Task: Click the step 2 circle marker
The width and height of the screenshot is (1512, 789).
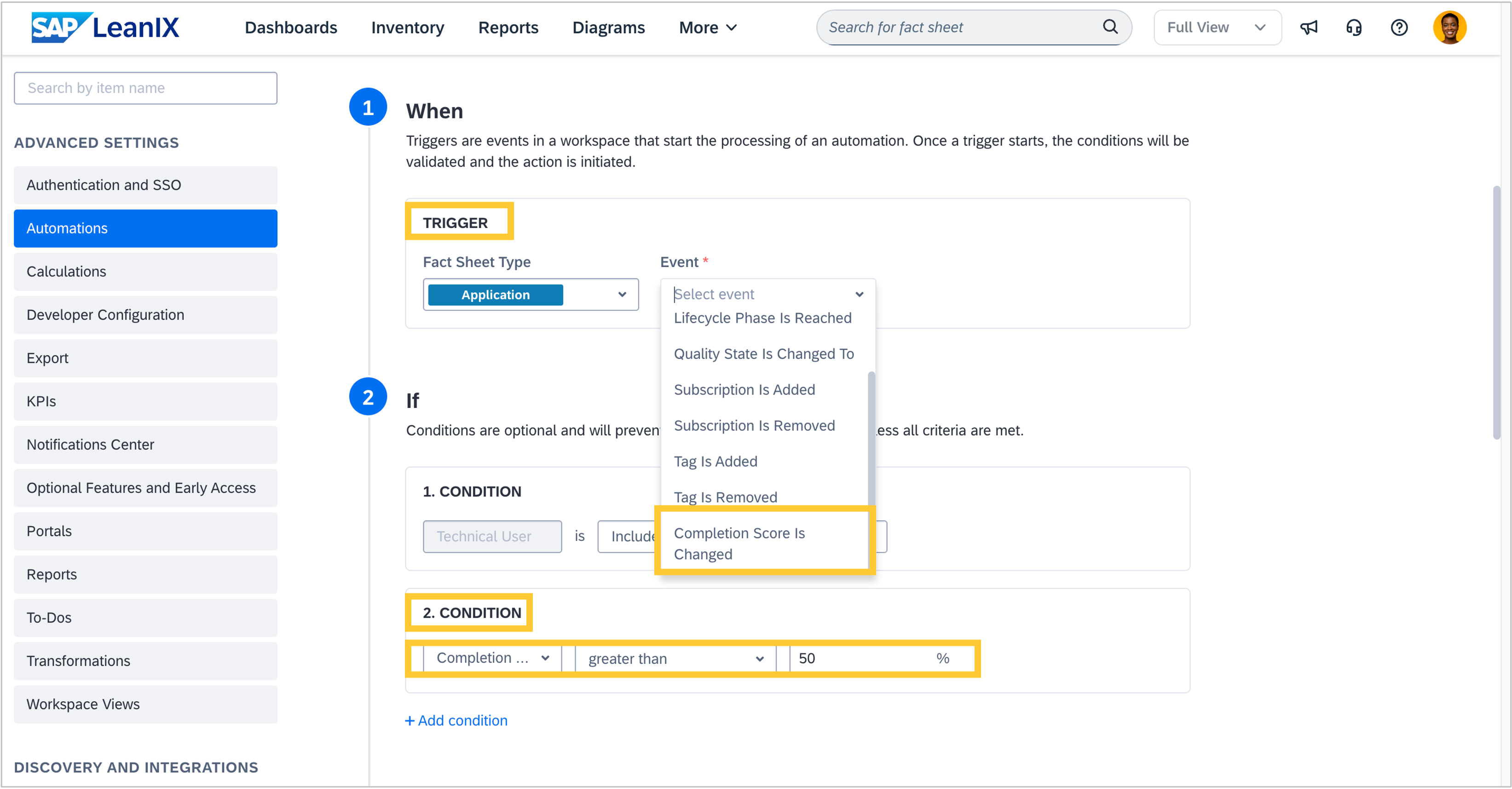Action: coord(368,397)
